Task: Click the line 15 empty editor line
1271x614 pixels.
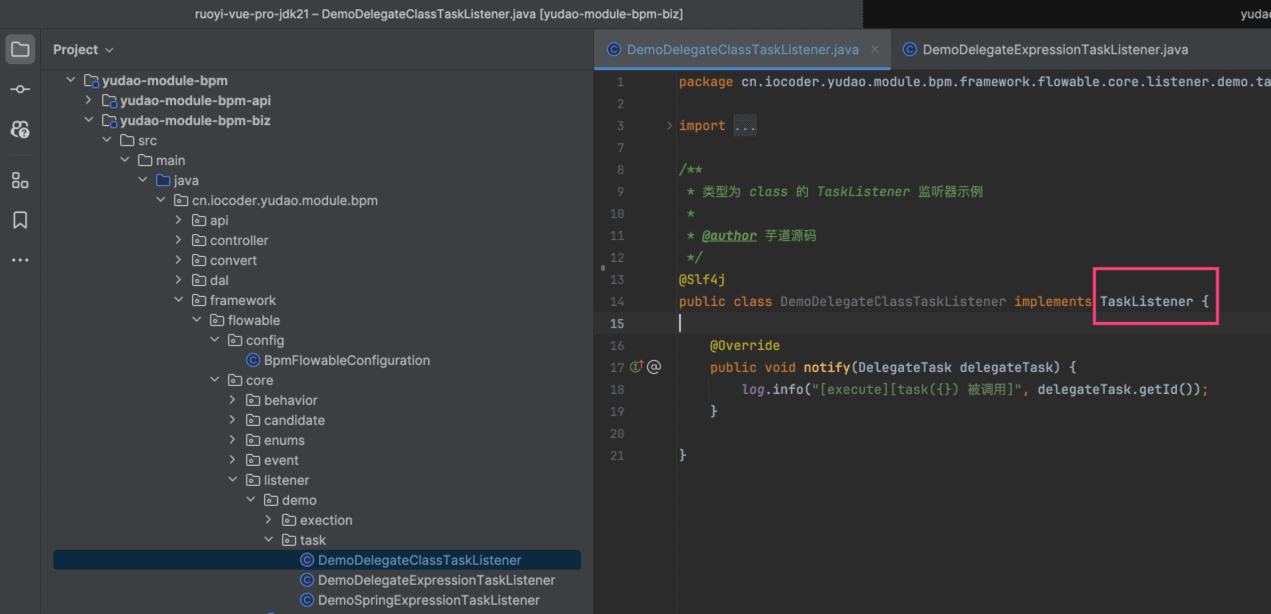Action: coord(900,323)
